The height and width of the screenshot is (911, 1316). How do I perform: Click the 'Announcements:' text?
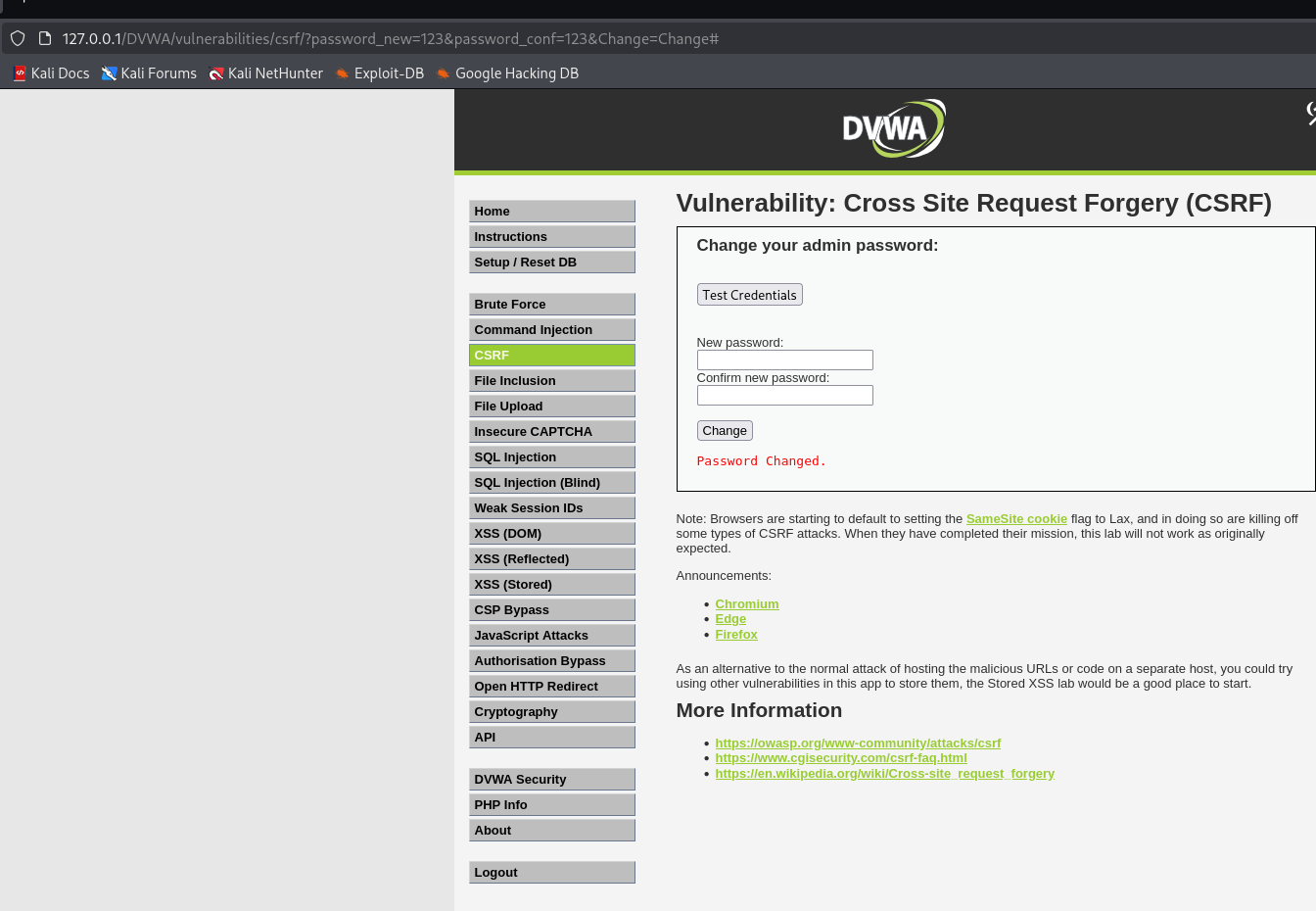(724, 576)
